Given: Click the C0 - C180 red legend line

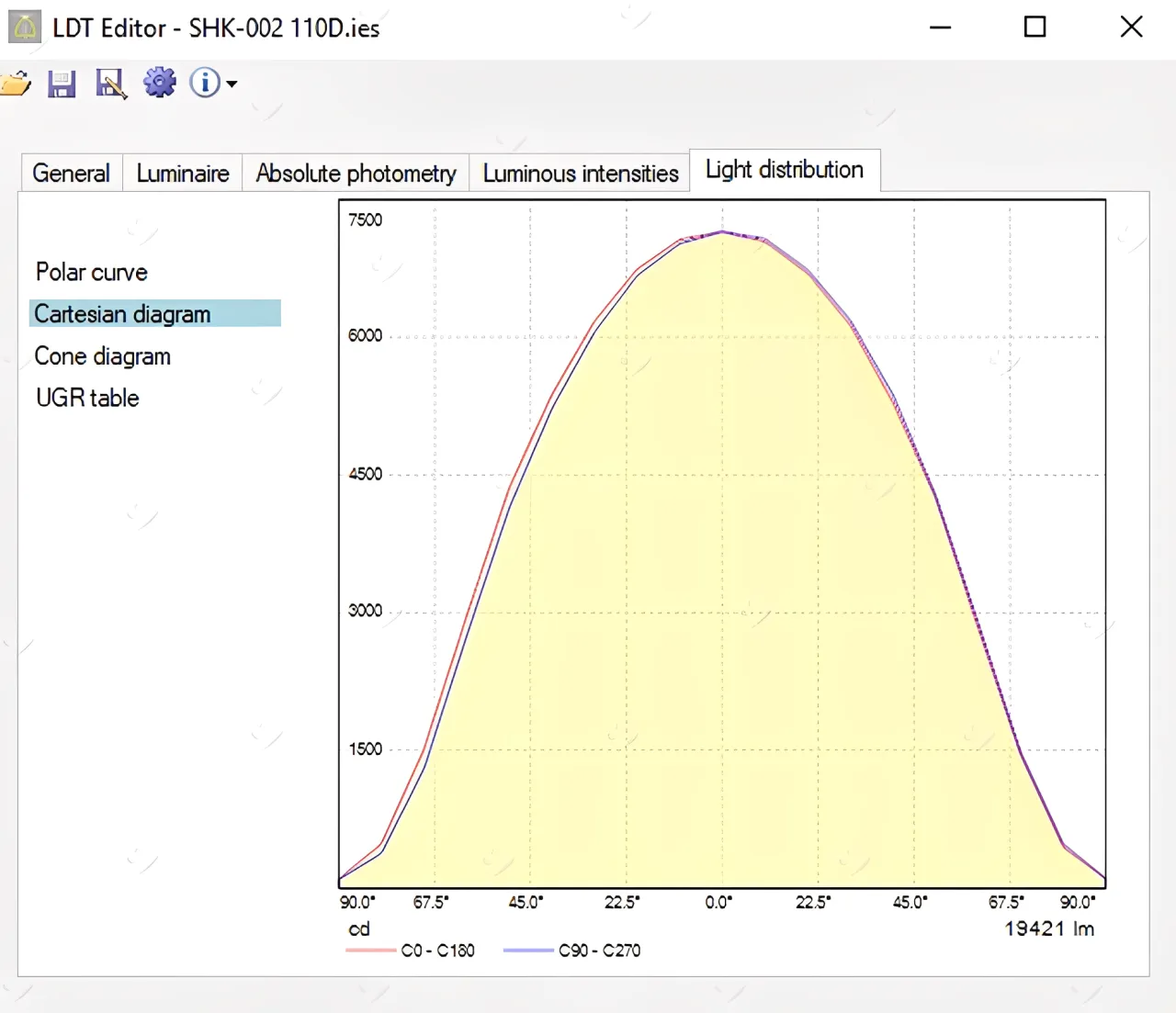Looking at the screenshot, I should pyautogui.click(x=370, y=951).
